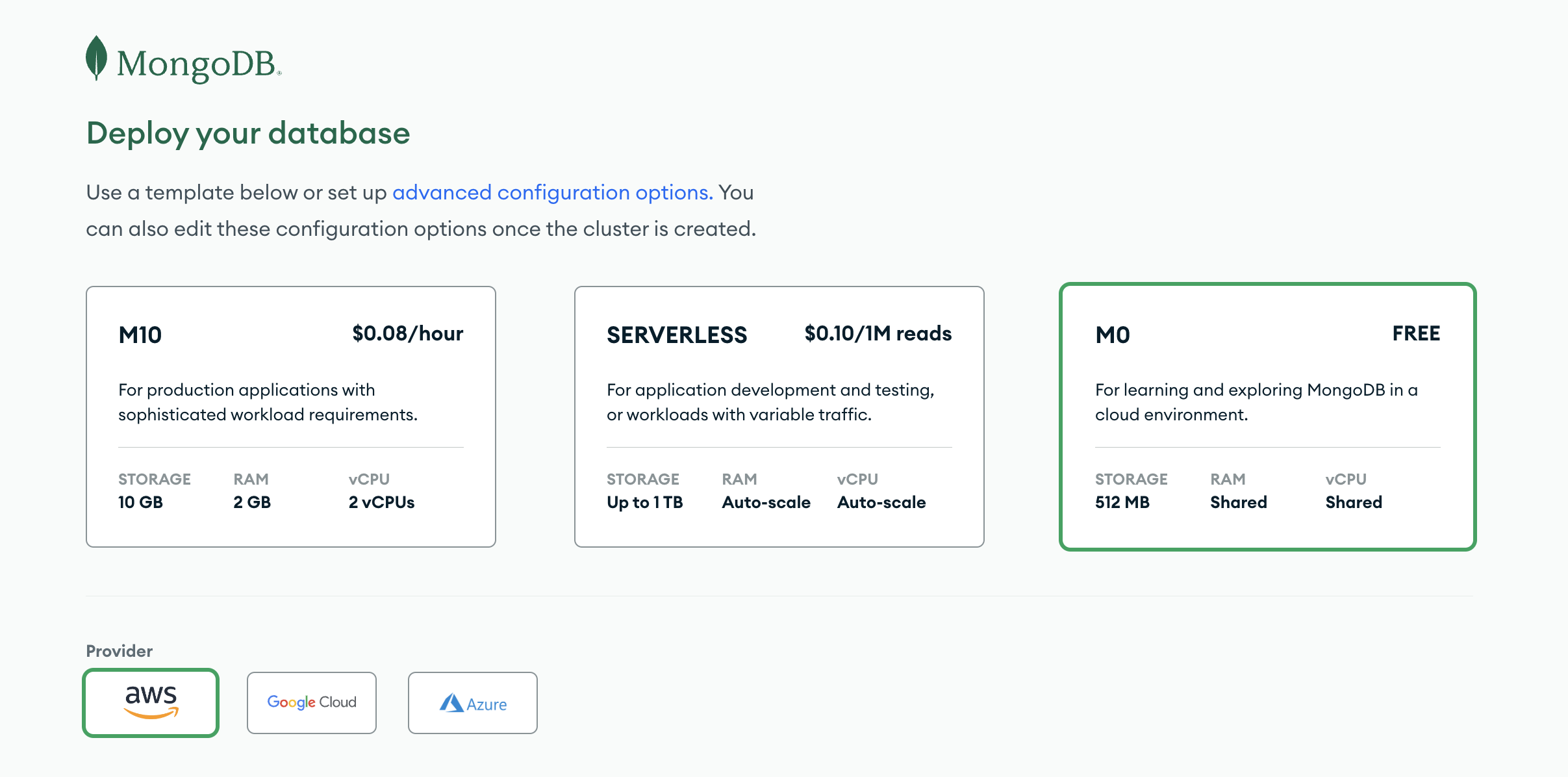Click M0 RAM Shared value

1239,502
